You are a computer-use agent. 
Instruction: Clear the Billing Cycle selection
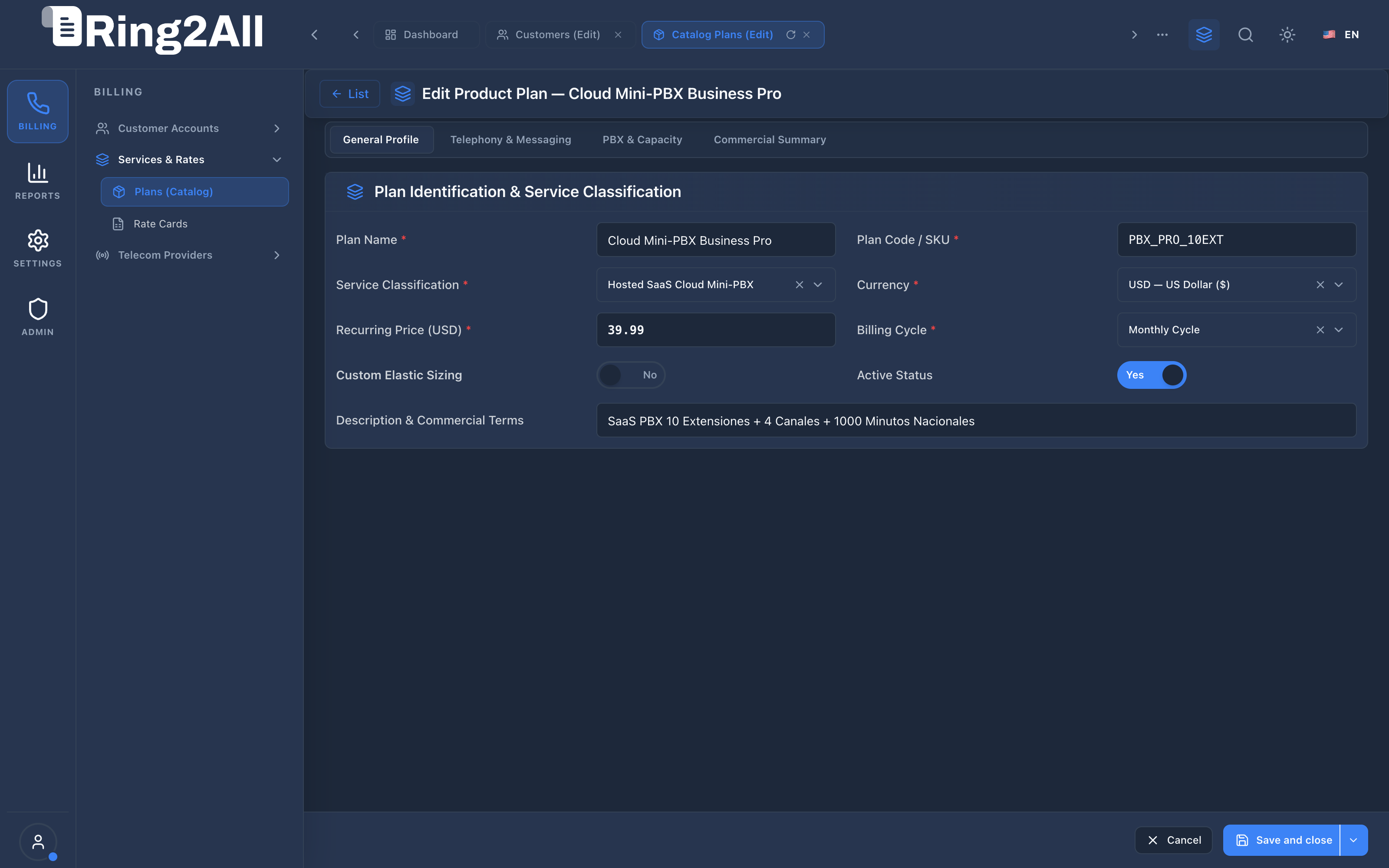point(1320,330)
